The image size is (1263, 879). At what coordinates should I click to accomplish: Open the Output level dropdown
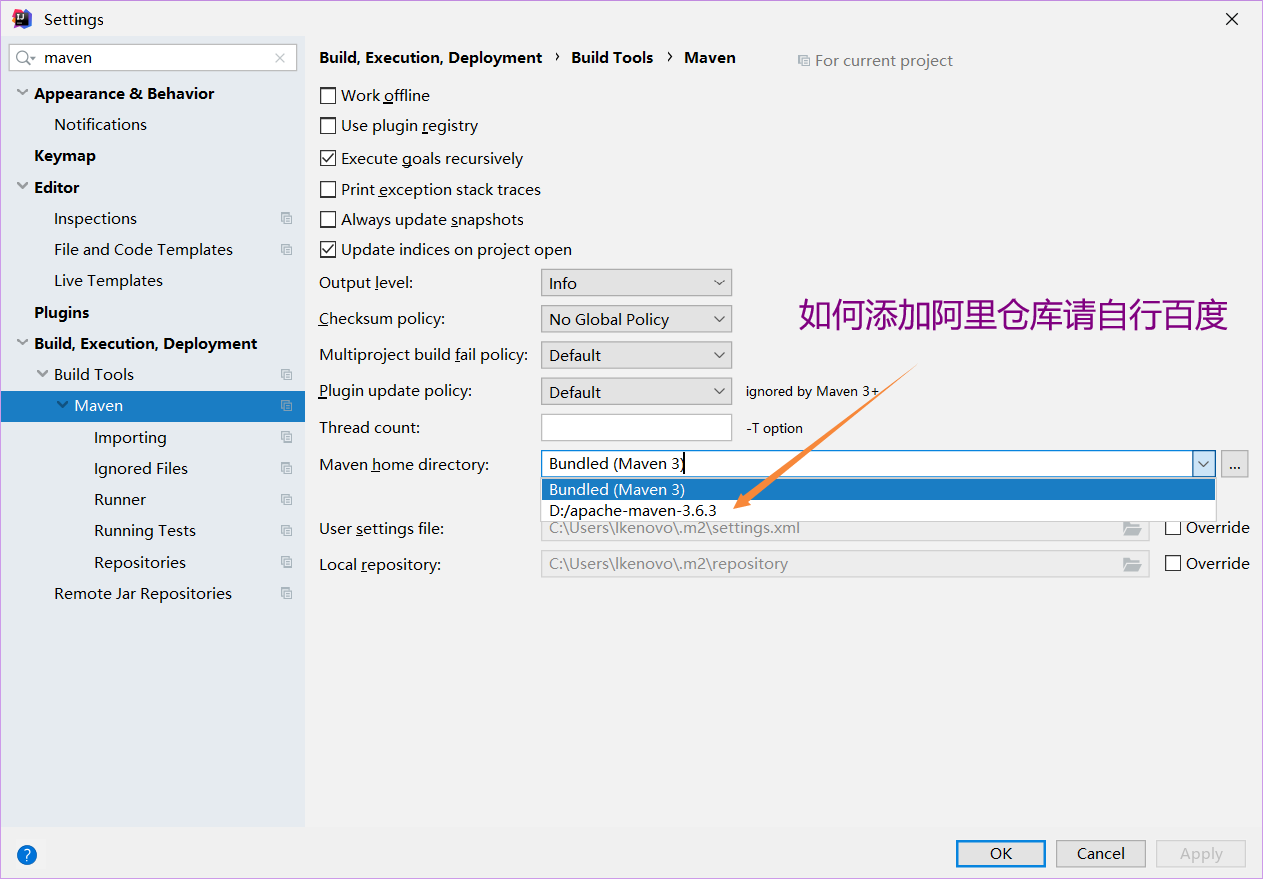coord(636,283)
